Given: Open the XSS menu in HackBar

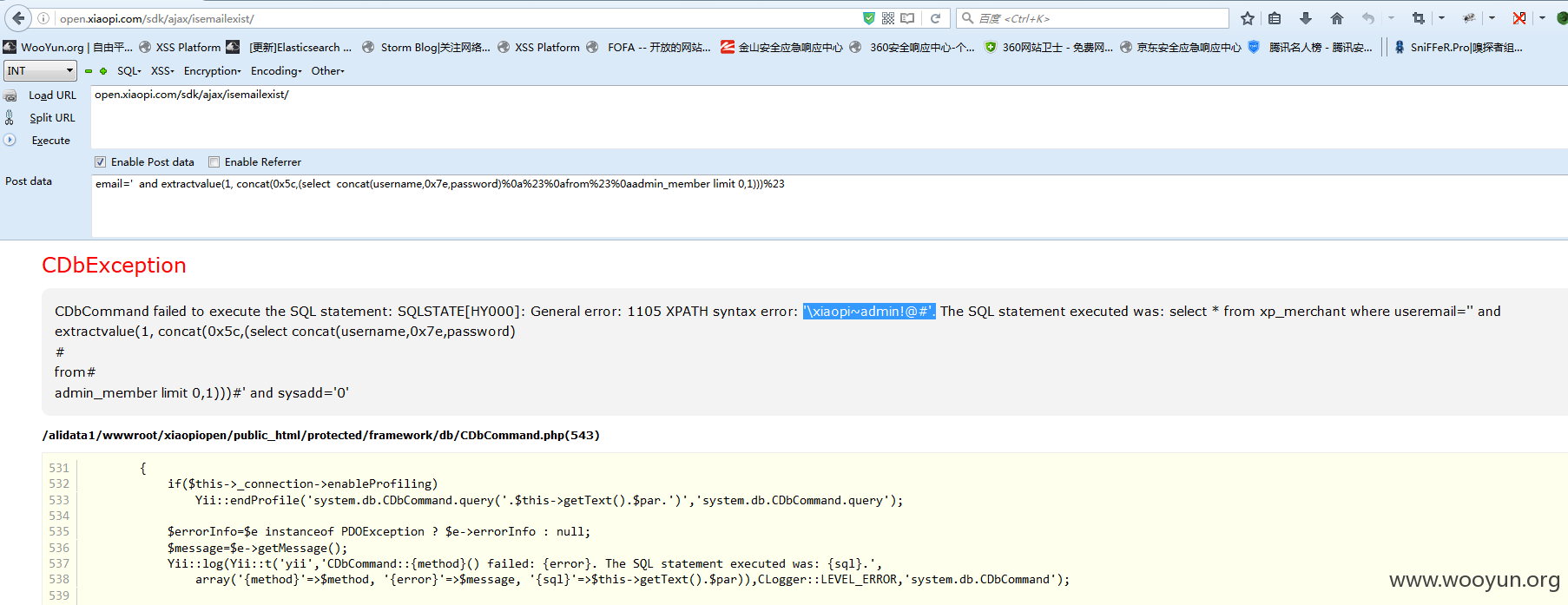Looking at the screenshot, I should point(162,71).
